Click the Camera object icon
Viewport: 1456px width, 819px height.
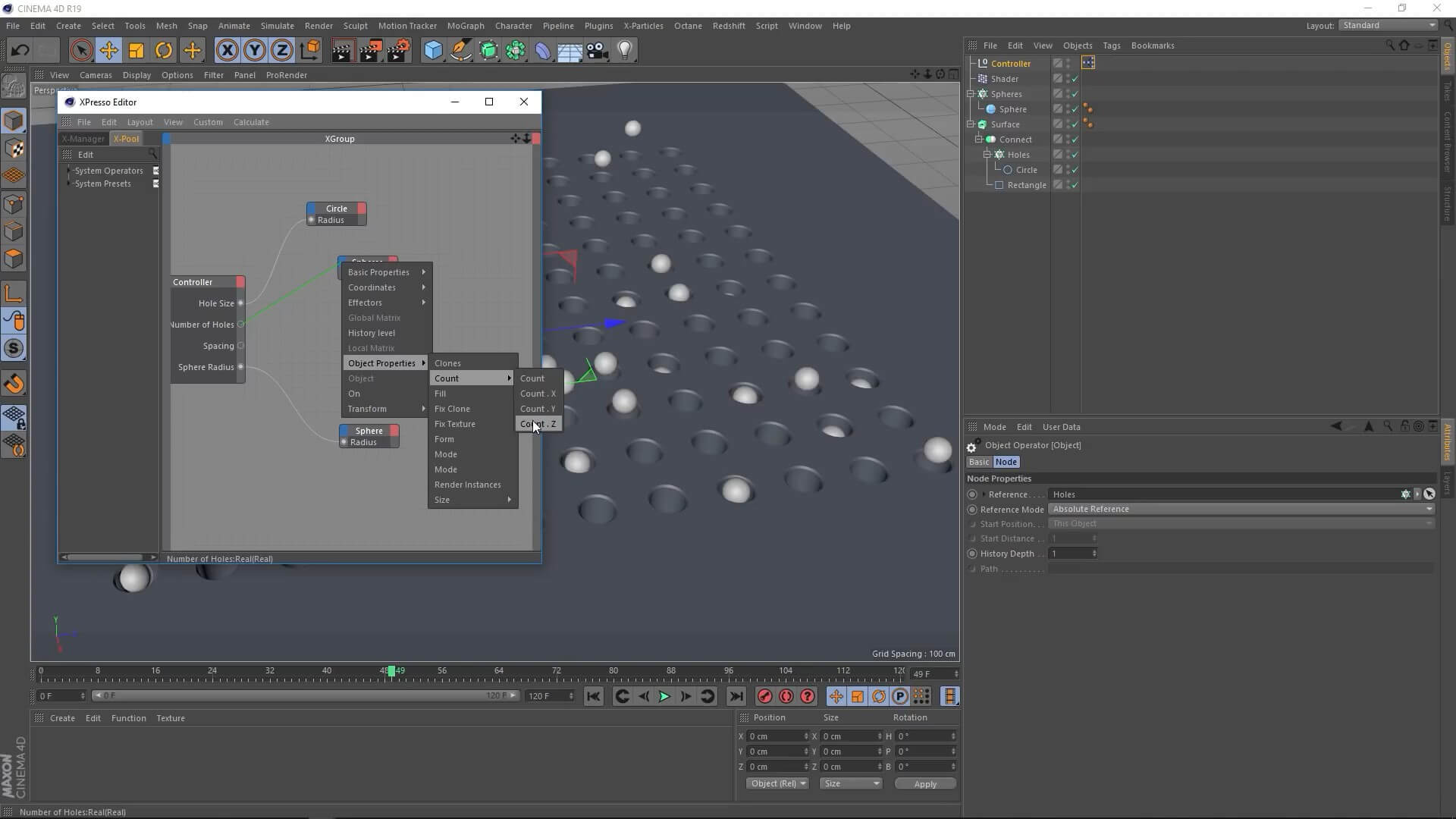tap(598, 51)
